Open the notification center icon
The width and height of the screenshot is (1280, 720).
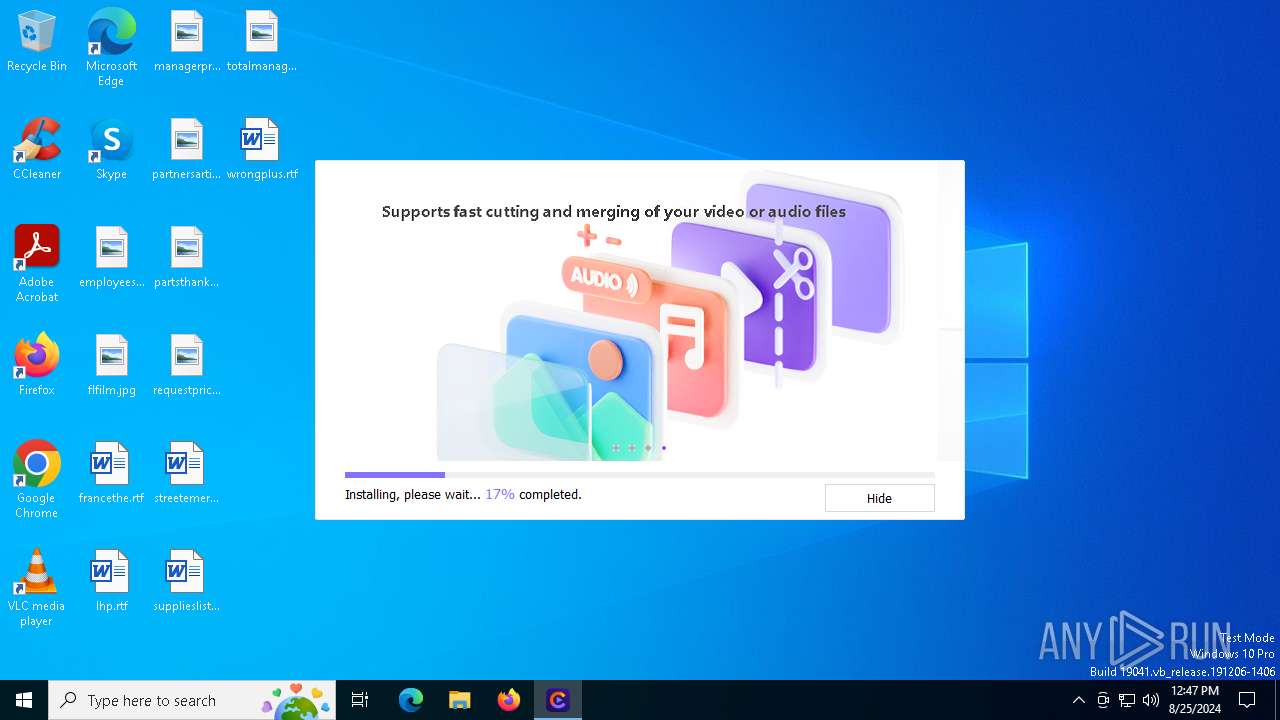coord(1248,700)
